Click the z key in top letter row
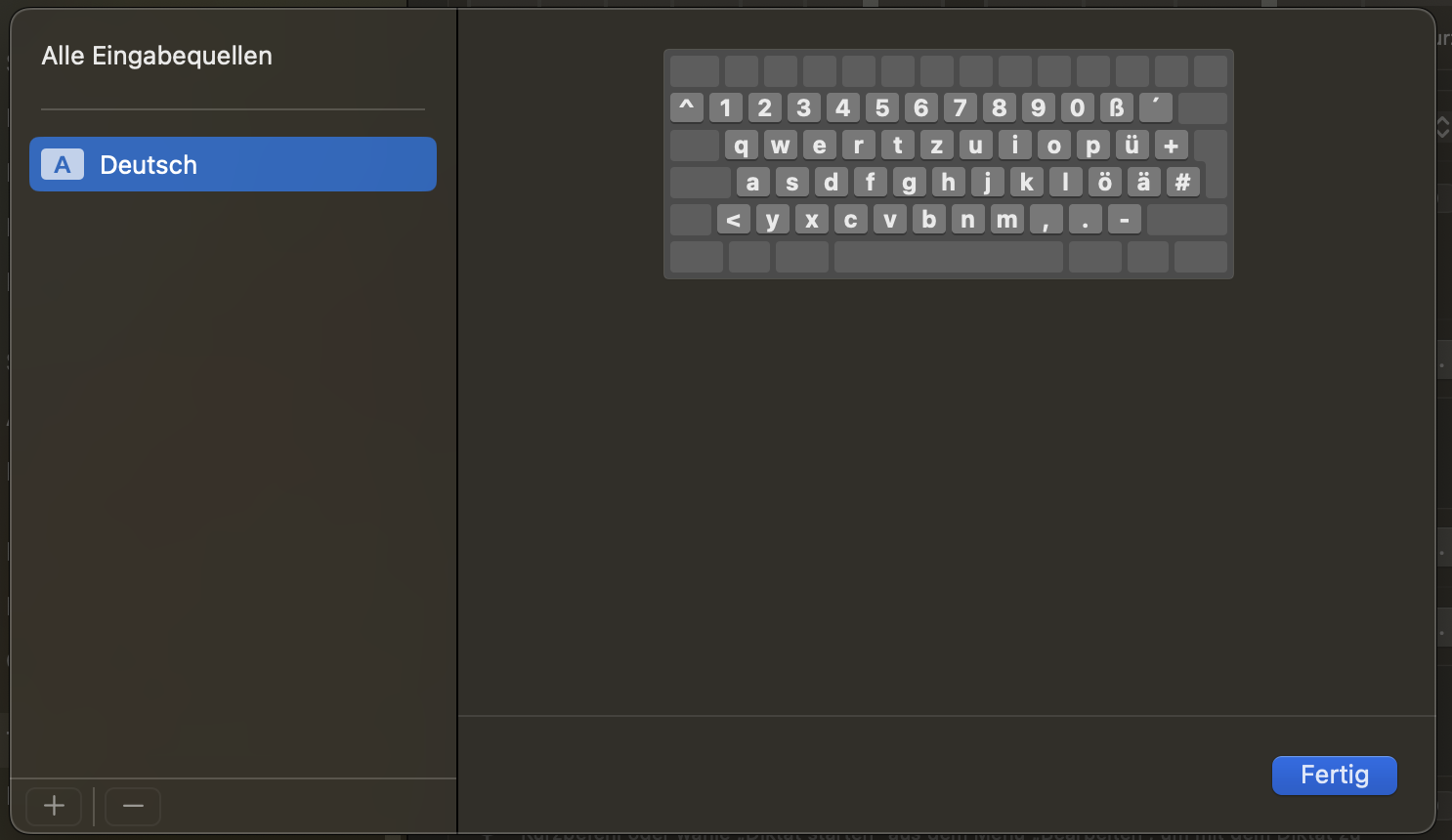Viewport: 1452px width, 840px height. [936, 146]
